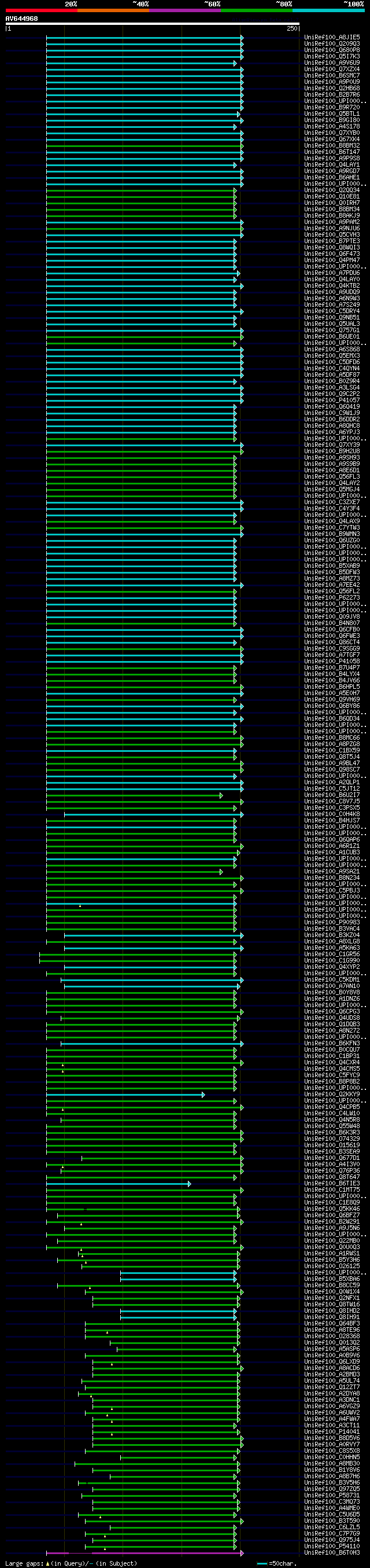The width and height of the screenshot is (370, 1568).
Task: Click the cyan ~100% identity legend segment
Action: [328, 10]
